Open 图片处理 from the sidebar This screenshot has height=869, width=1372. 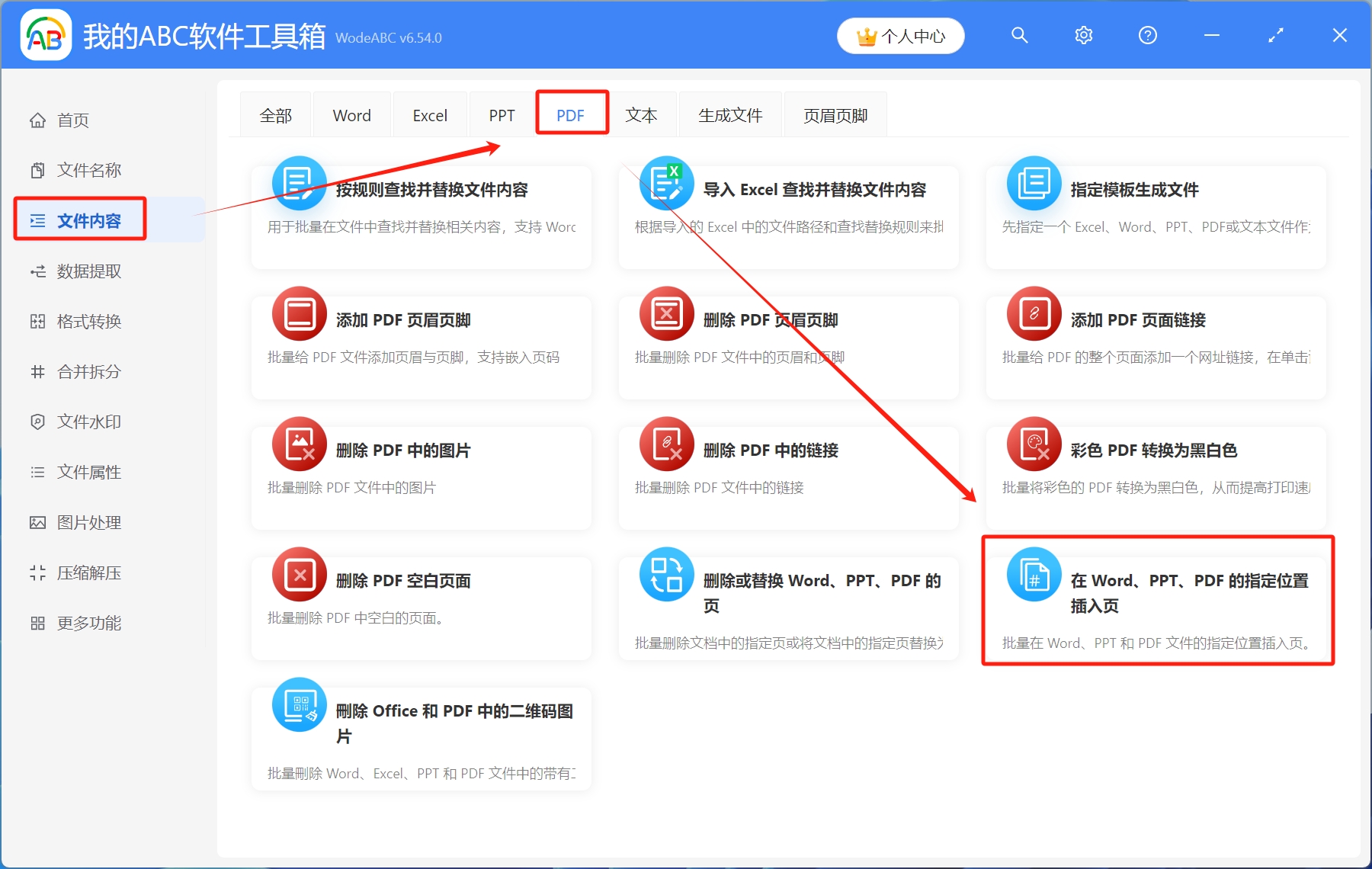point(88,522)
